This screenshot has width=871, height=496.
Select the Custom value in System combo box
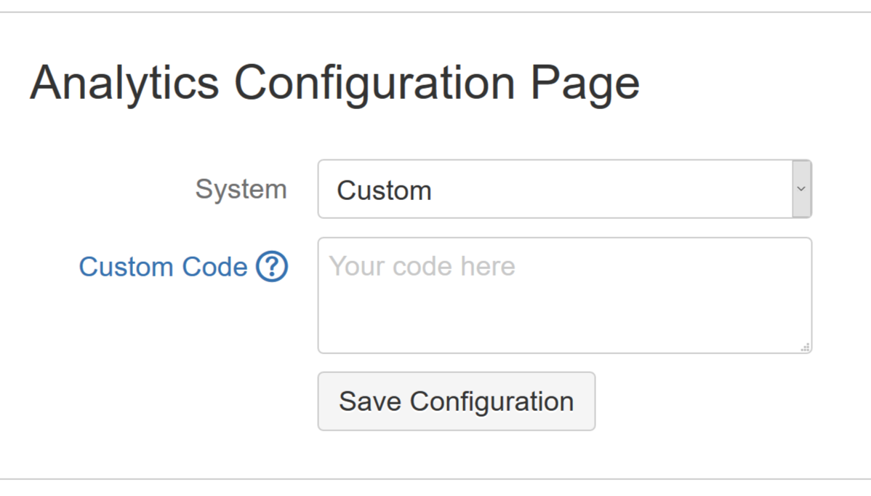tap(384, 190)
